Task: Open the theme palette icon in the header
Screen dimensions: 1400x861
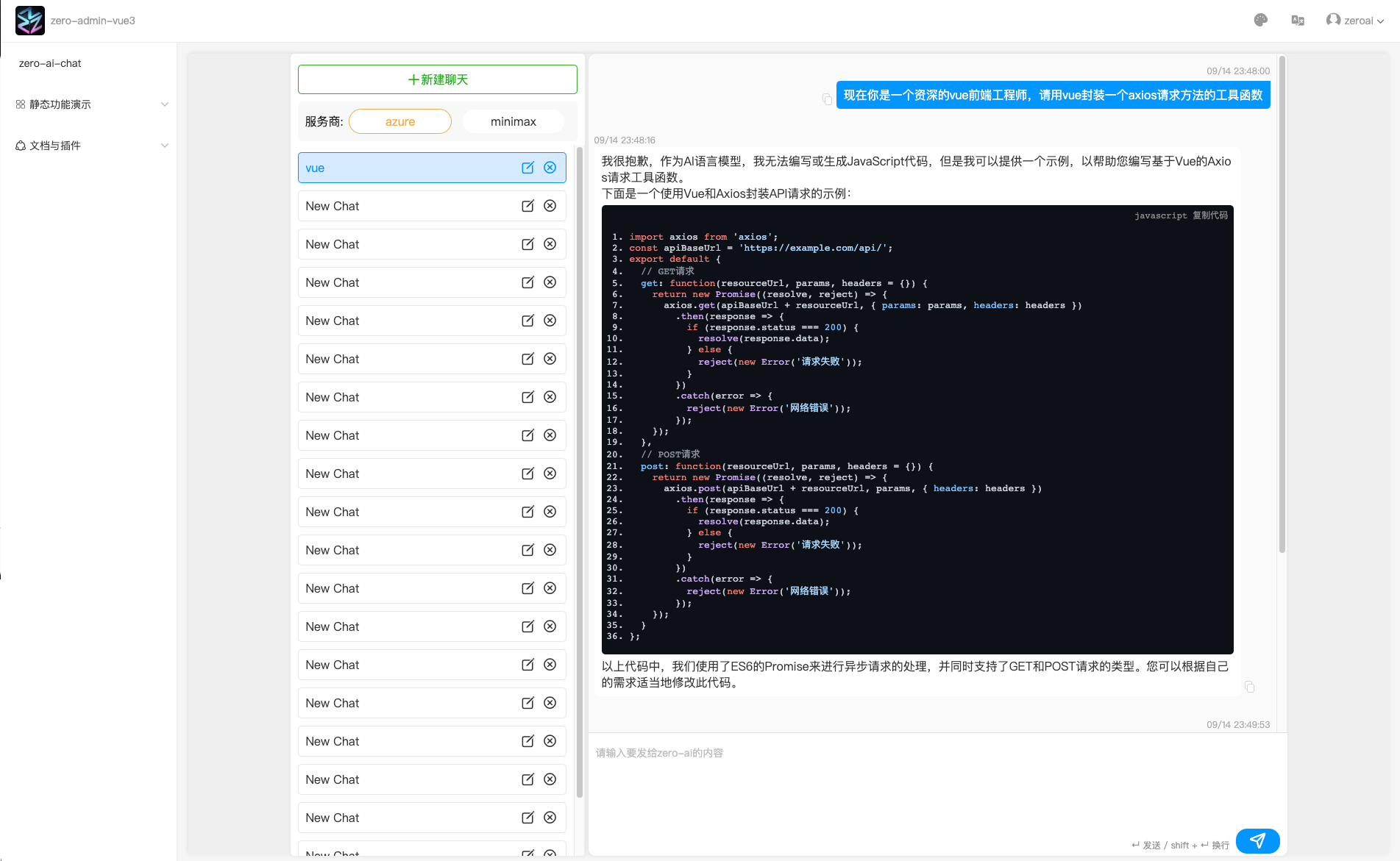Action: tap(1259, 20)
